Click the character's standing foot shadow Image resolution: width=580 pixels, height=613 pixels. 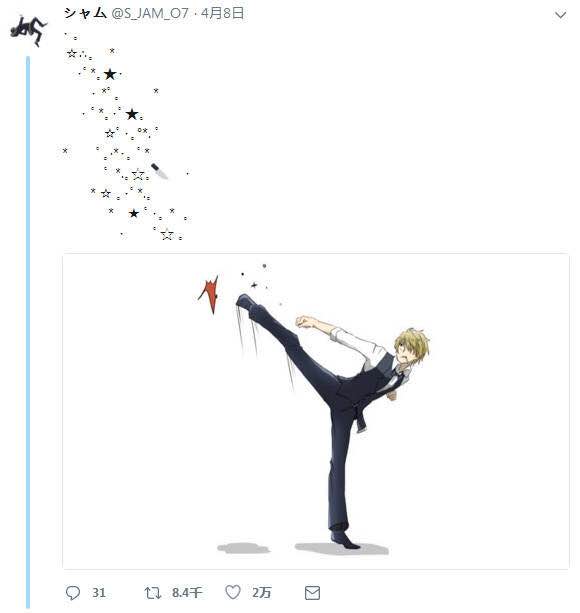tap(342, 548)
